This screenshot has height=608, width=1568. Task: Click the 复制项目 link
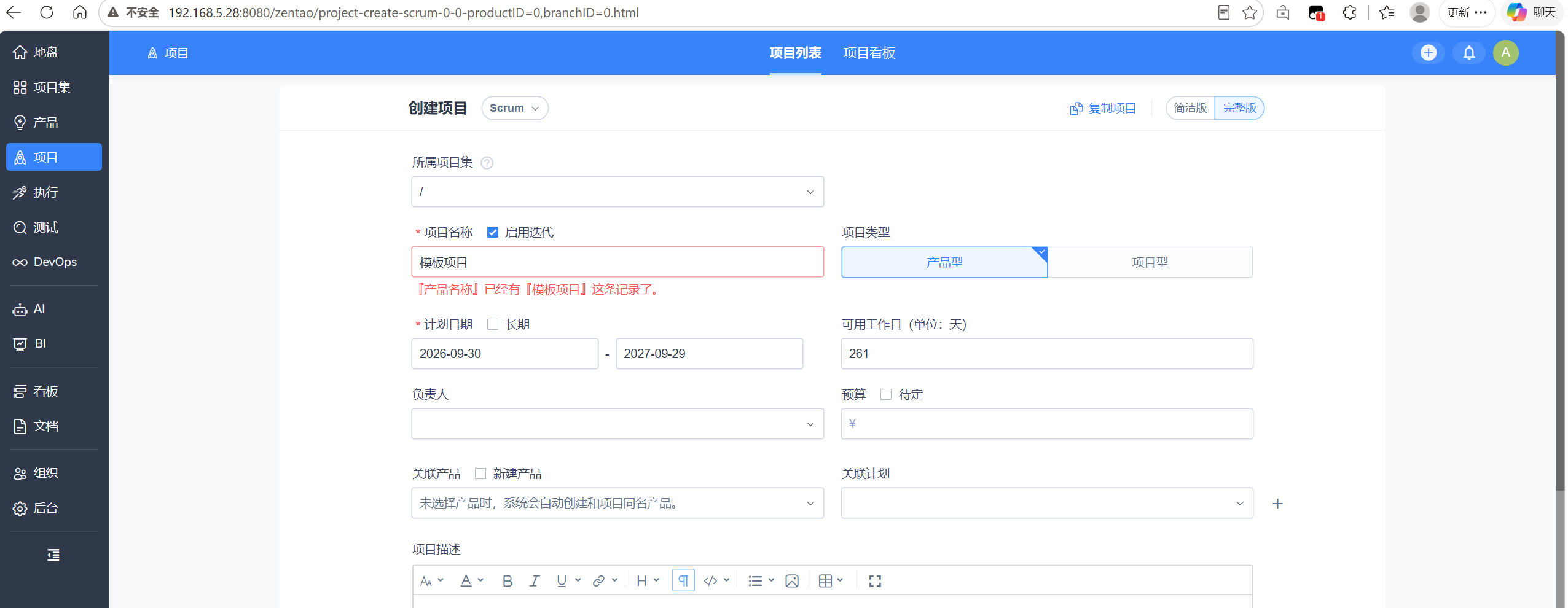click(x=1103, y=108)
